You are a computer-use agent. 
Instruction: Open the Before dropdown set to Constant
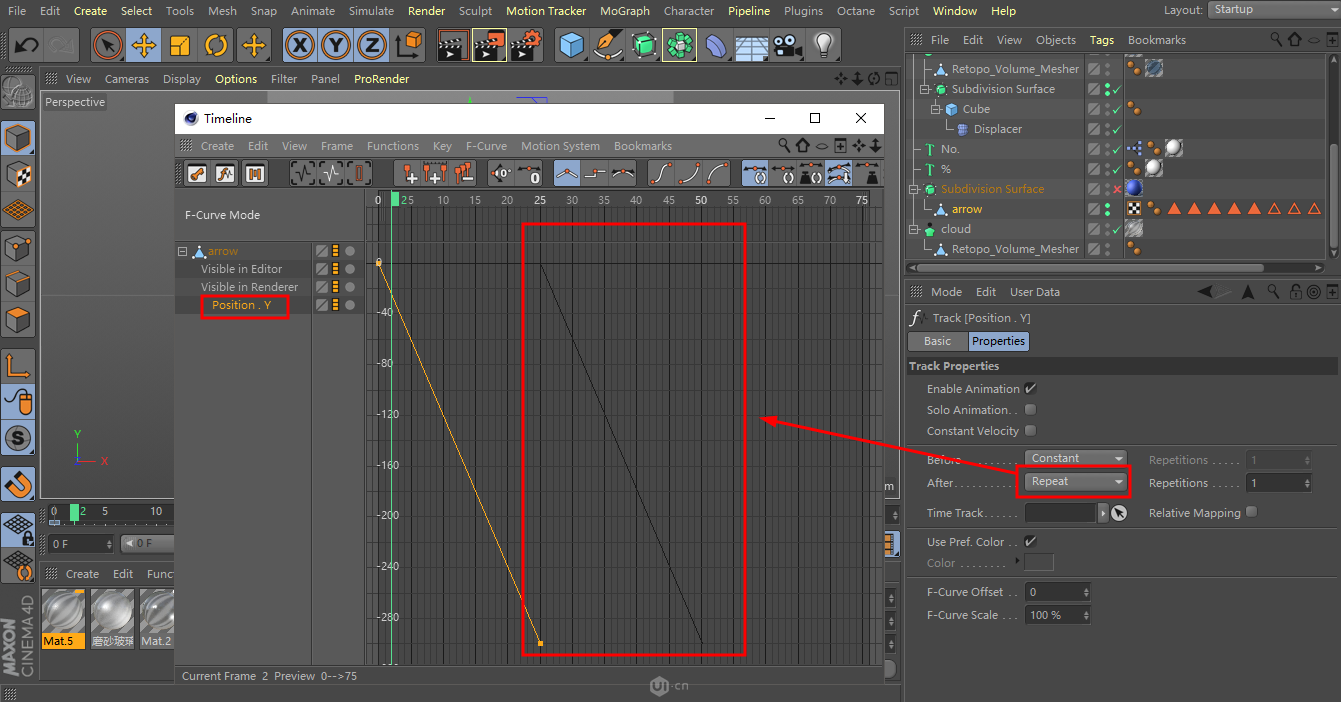click(x=1075, y=458)
